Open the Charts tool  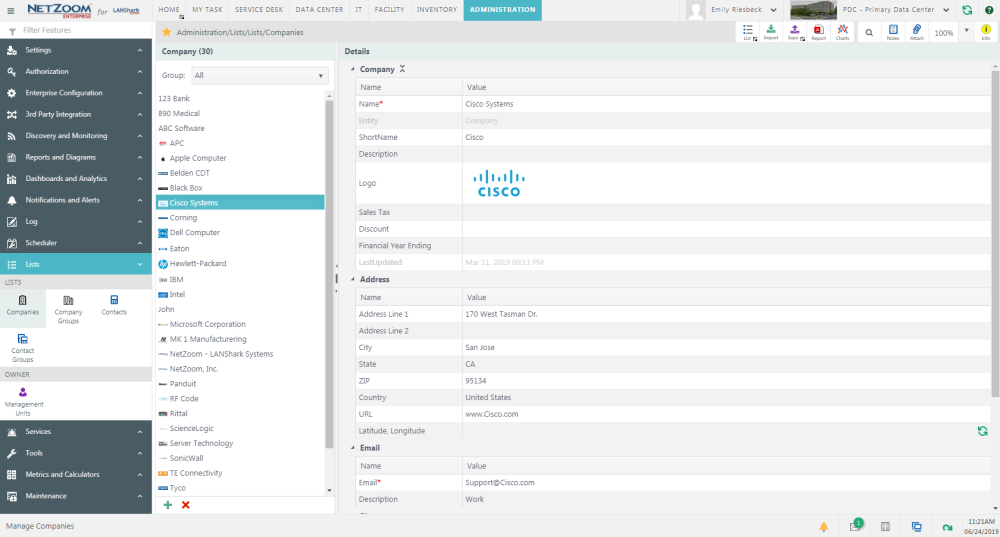(x=842, y=31)
